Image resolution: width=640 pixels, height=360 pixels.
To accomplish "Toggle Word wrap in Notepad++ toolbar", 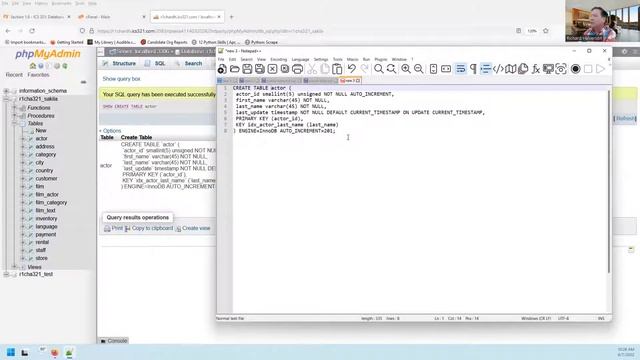I will pyautogui.click(x=461, y=69).
